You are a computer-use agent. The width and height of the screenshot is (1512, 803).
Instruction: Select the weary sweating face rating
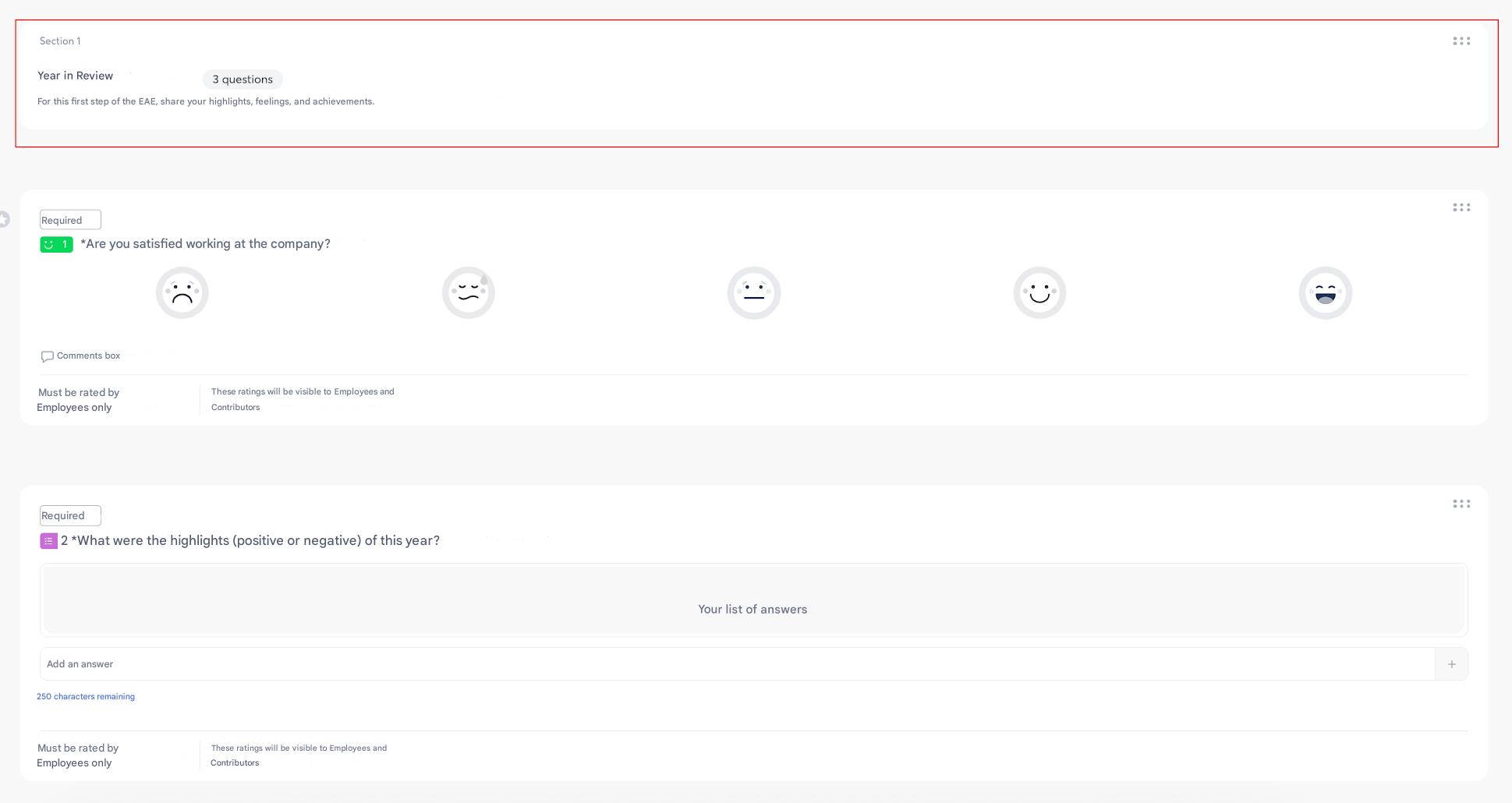468,293
